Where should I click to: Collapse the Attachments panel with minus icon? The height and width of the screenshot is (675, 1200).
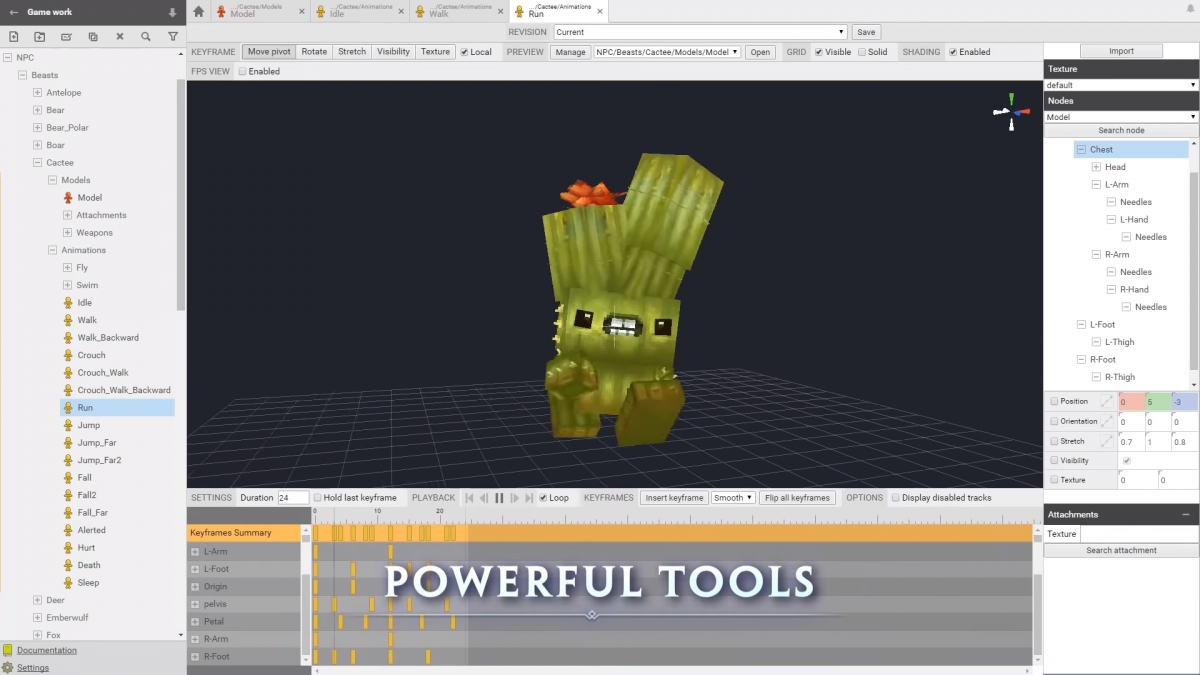tap(1186, 514)
